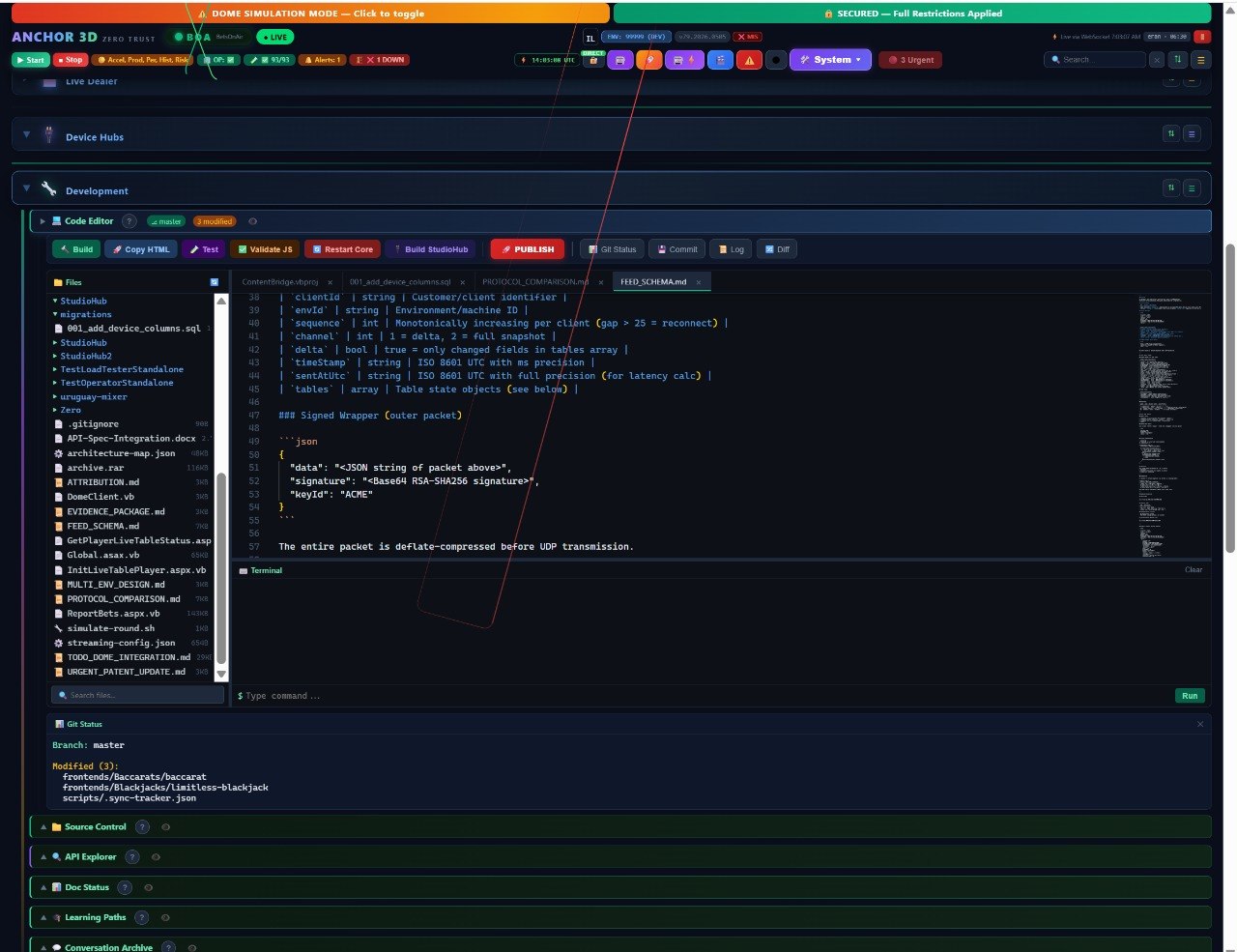Click the purple printer with lightning button
This screenshot has width=1237, height=952.
(x=682, y=60)
